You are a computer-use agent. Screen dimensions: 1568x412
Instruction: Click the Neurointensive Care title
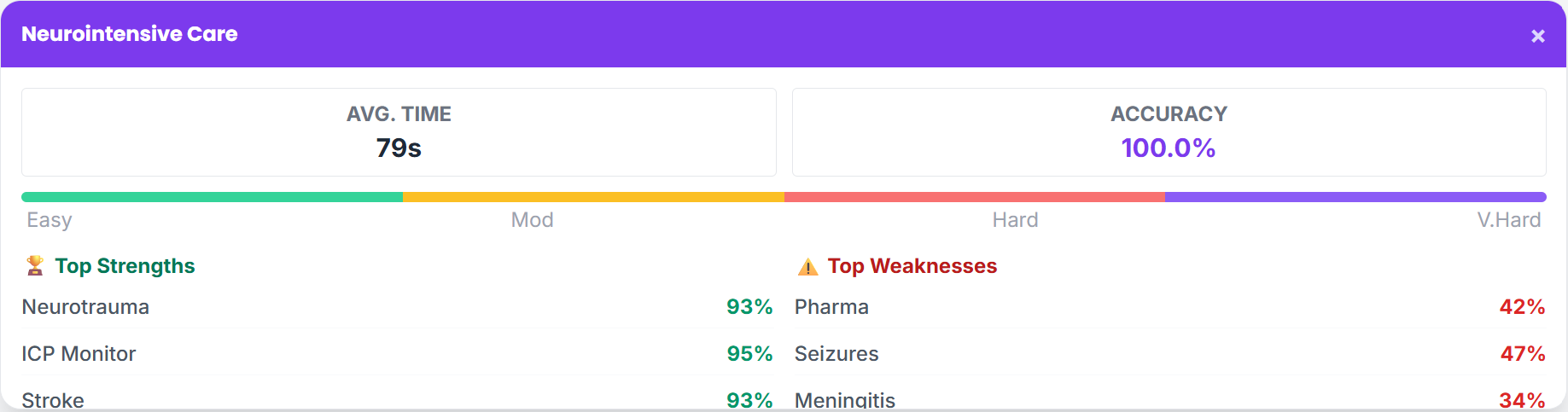(x=130, y=34)
